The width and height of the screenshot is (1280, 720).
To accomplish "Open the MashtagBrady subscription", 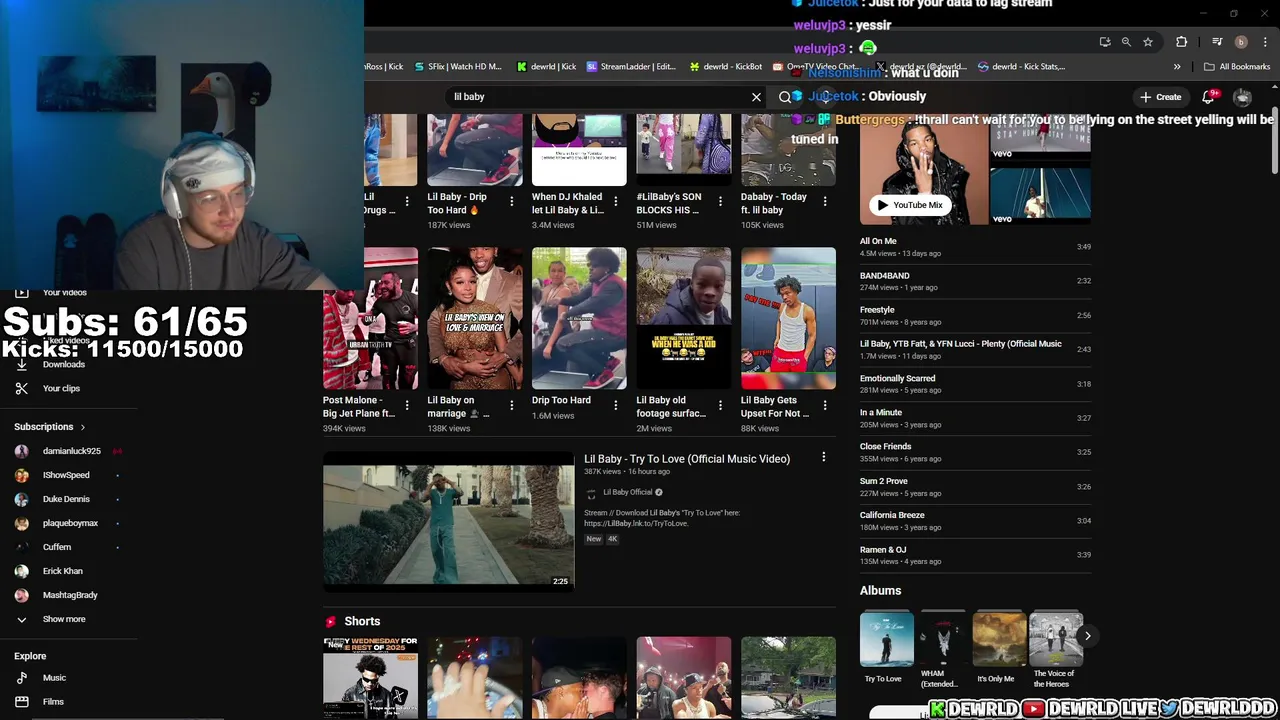I will 68,595.
